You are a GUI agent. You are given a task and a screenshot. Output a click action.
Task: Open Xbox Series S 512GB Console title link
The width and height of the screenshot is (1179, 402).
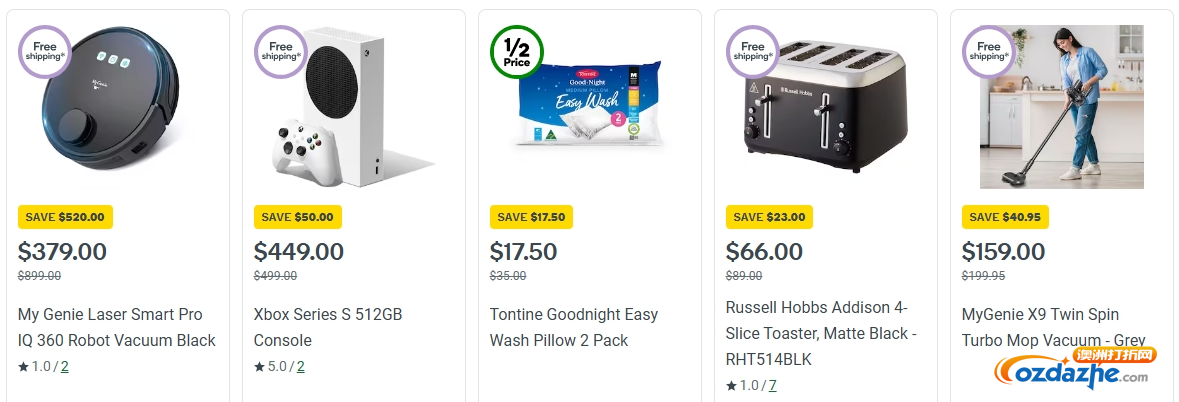tap(328, 327)
